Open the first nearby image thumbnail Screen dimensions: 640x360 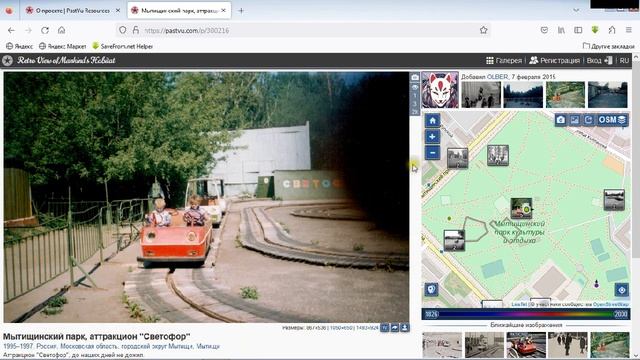point(442,345)
